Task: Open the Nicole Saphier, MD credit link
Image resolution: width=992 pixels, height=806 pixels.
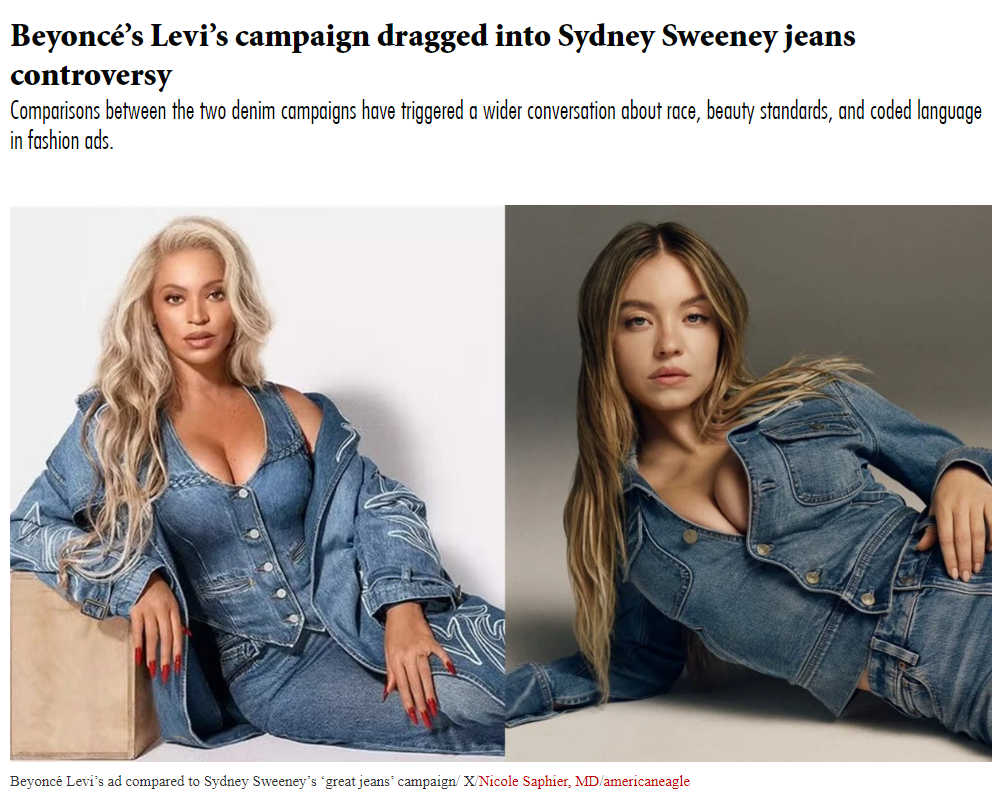Action: (538, 781)
